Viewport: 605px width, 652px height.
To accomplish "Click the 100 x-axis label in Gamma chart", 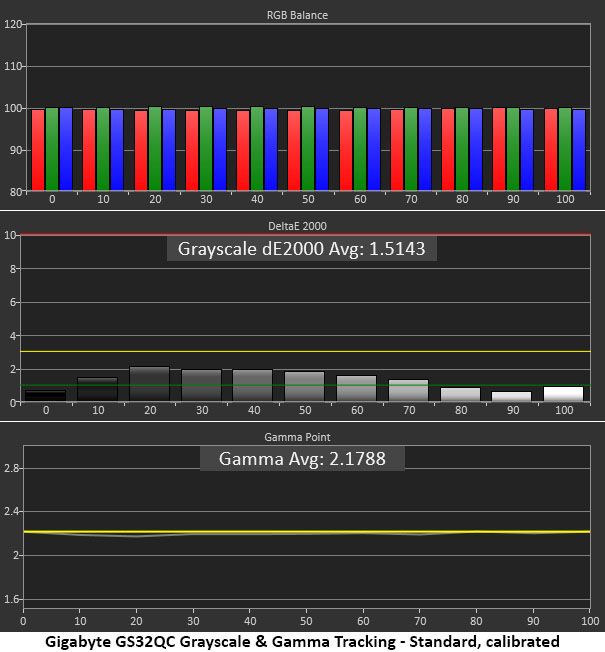I will pos(590,621).
